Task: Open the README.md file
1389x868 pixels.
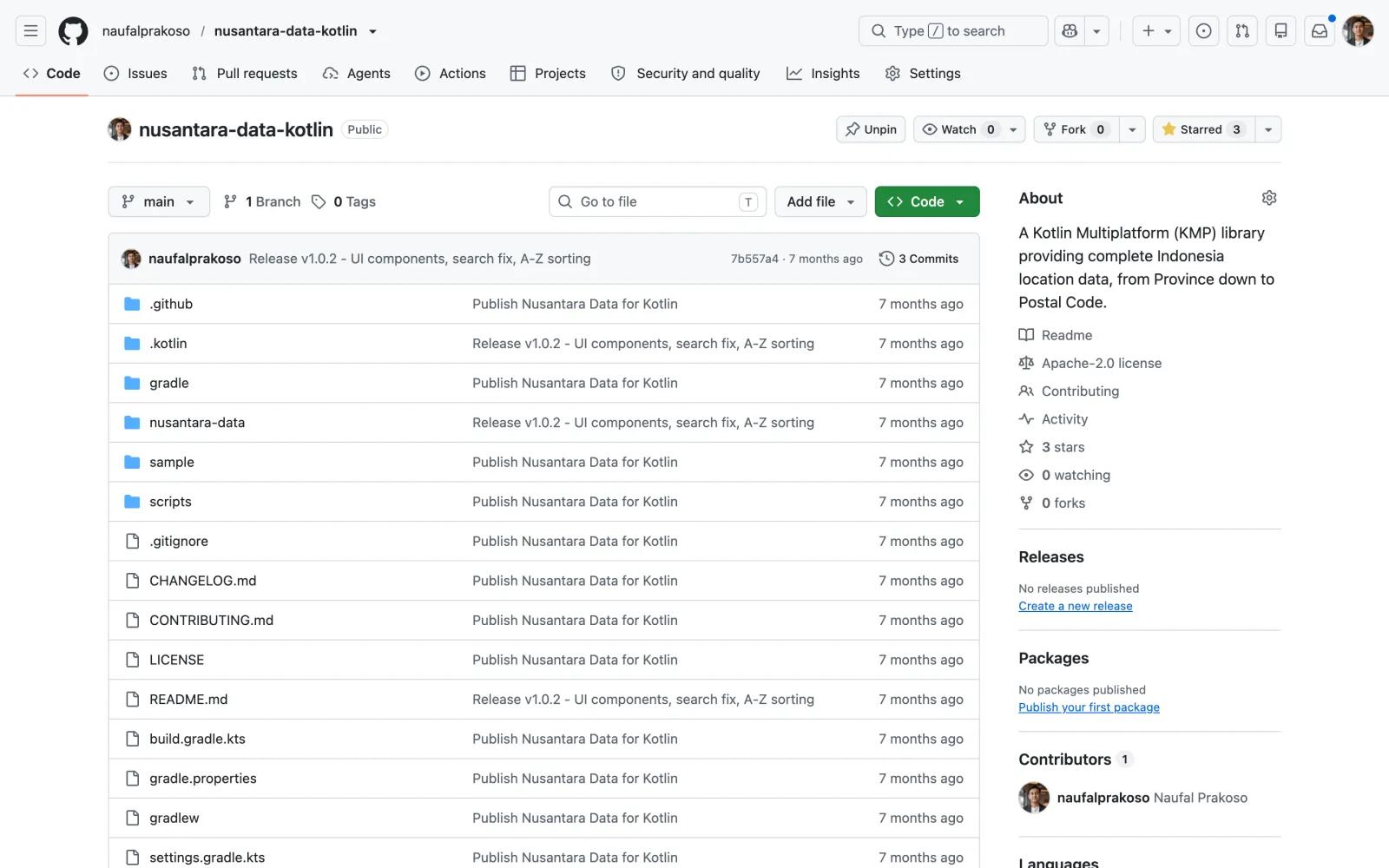Action: tap(188, 700)
